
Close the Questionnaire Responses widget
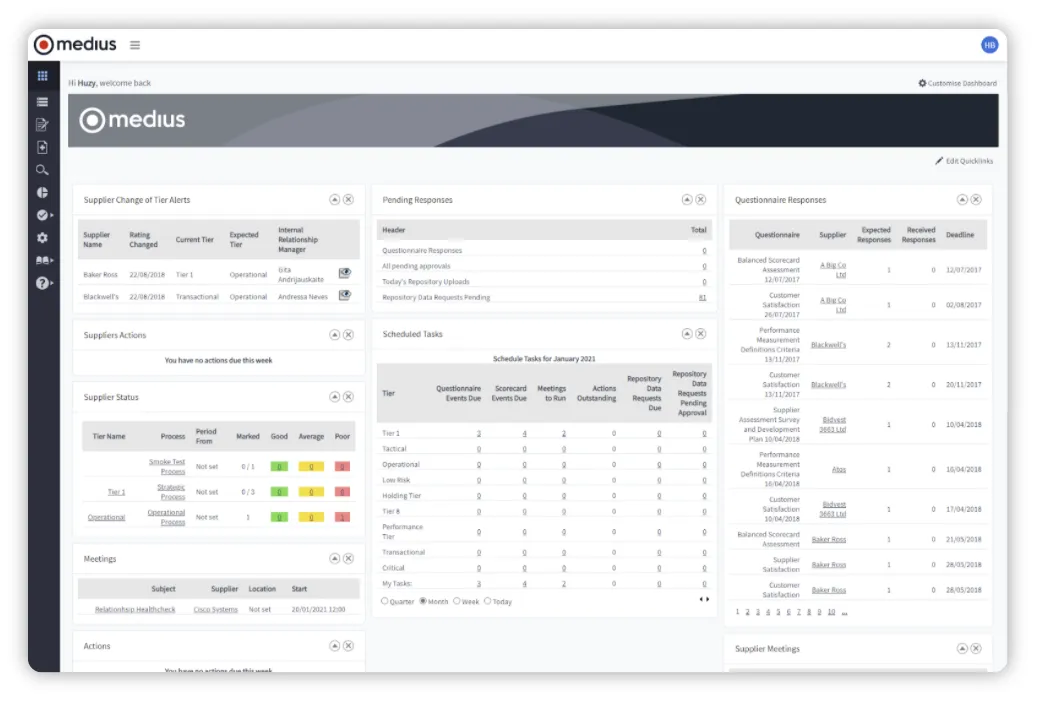coord(976,200)
